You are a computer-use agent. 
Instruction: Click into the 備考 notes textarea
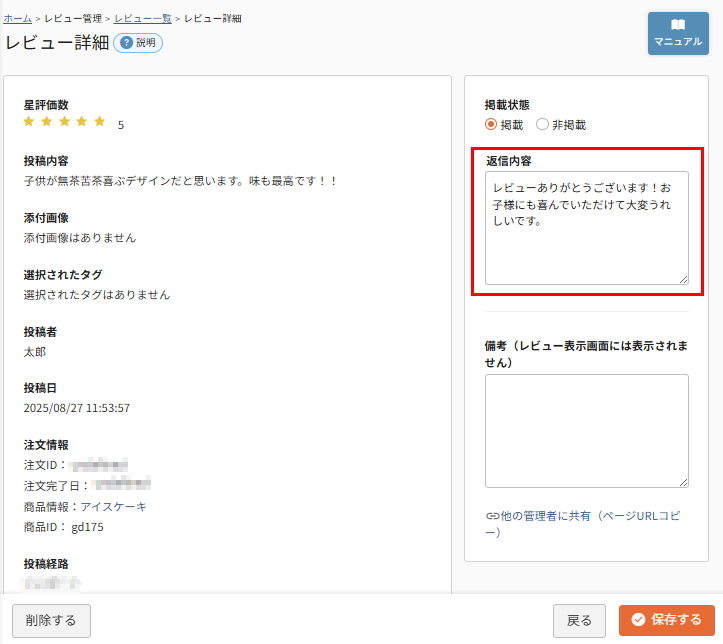point(587,431)
